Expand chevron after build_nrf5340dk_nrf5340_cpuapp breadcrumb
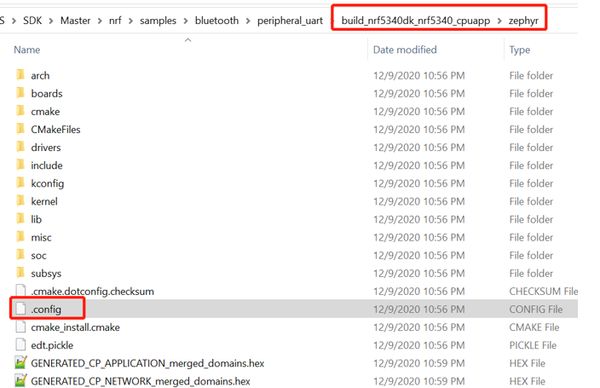The height and width of the screenshot is (388, 600). [499, 21]
